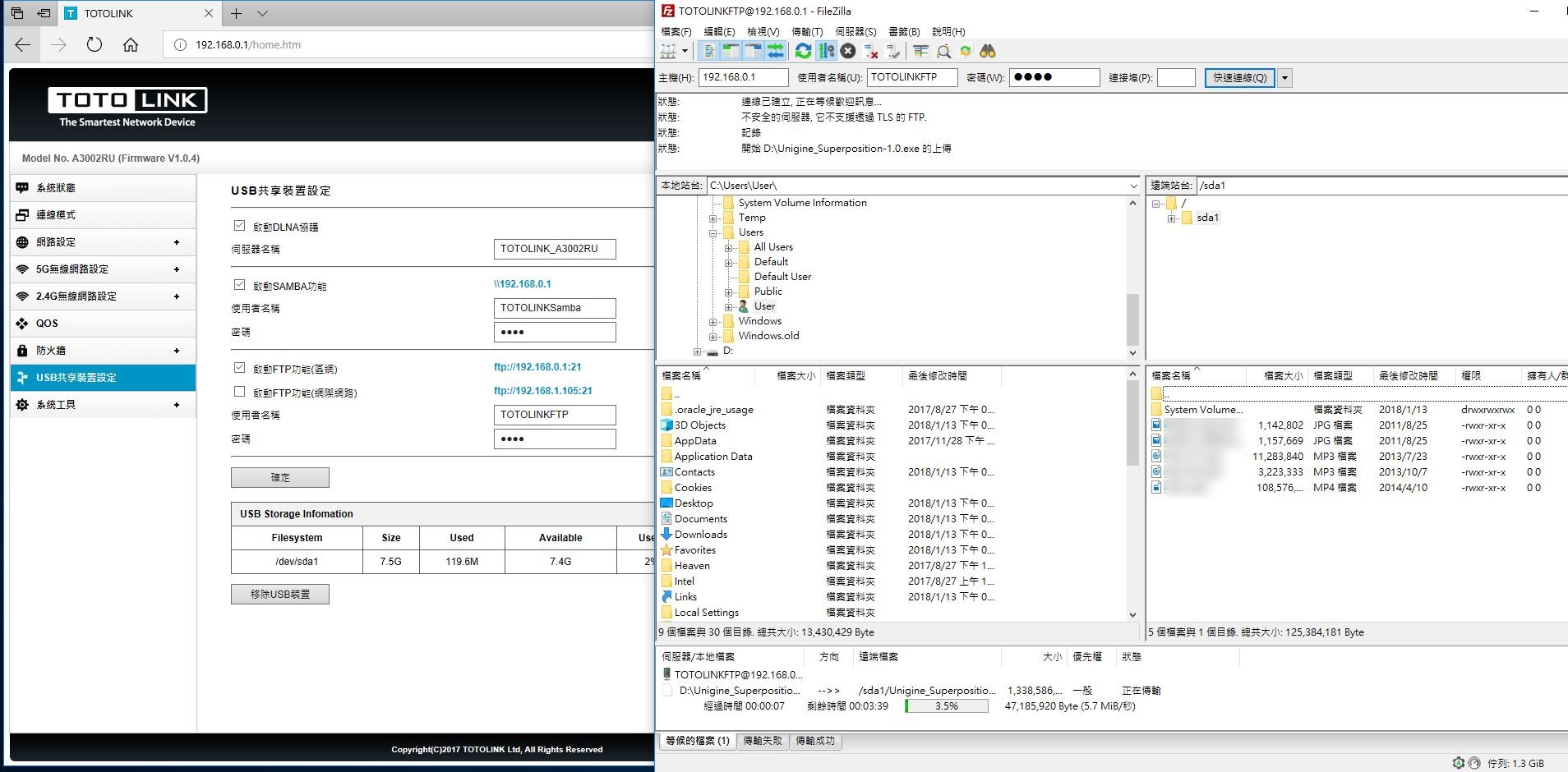Click the 主機(H) host input field
The width and height of the screenshot is (1568, 772).
pyautogui.click(x=744, y=77)
